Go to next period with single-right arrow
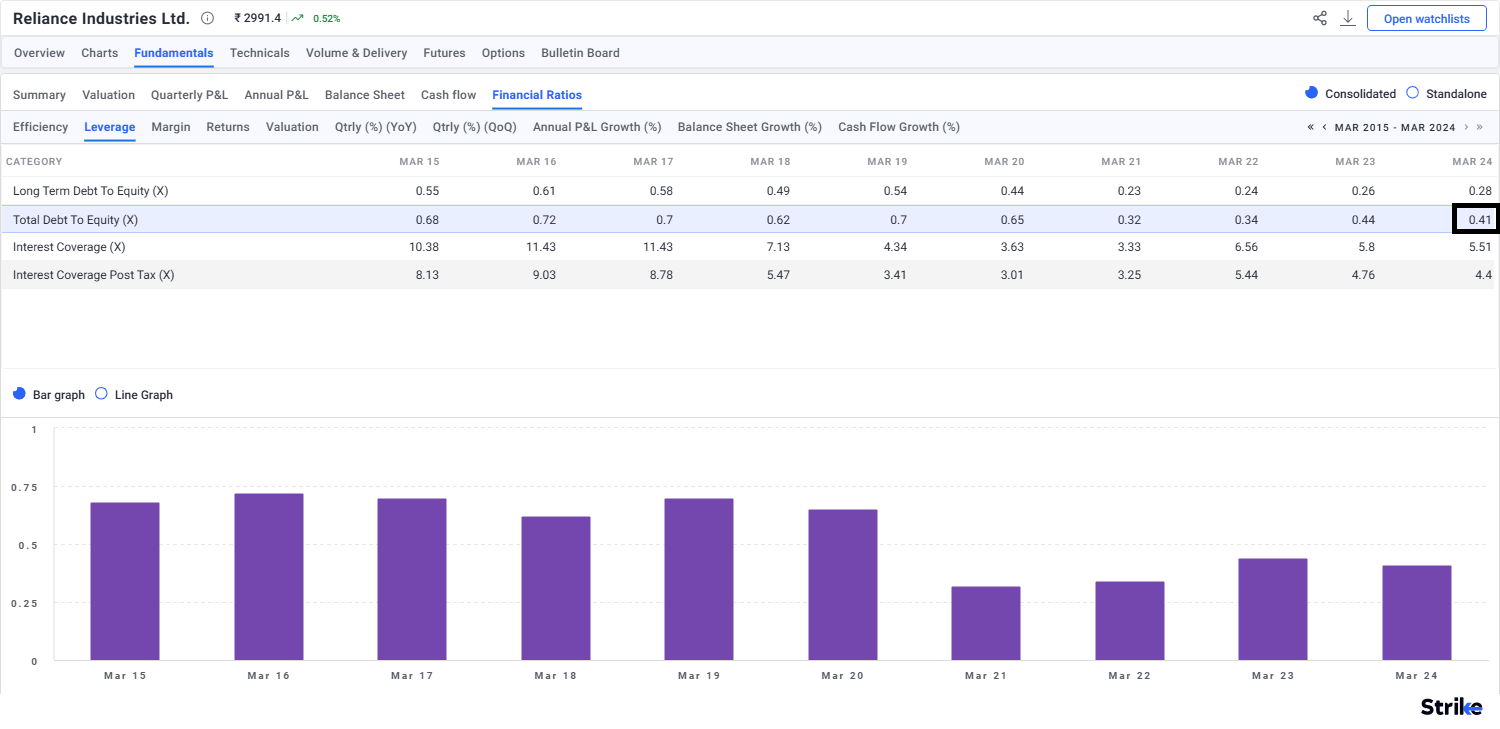Screen dimensions: 1500x729 point(1466,127)
